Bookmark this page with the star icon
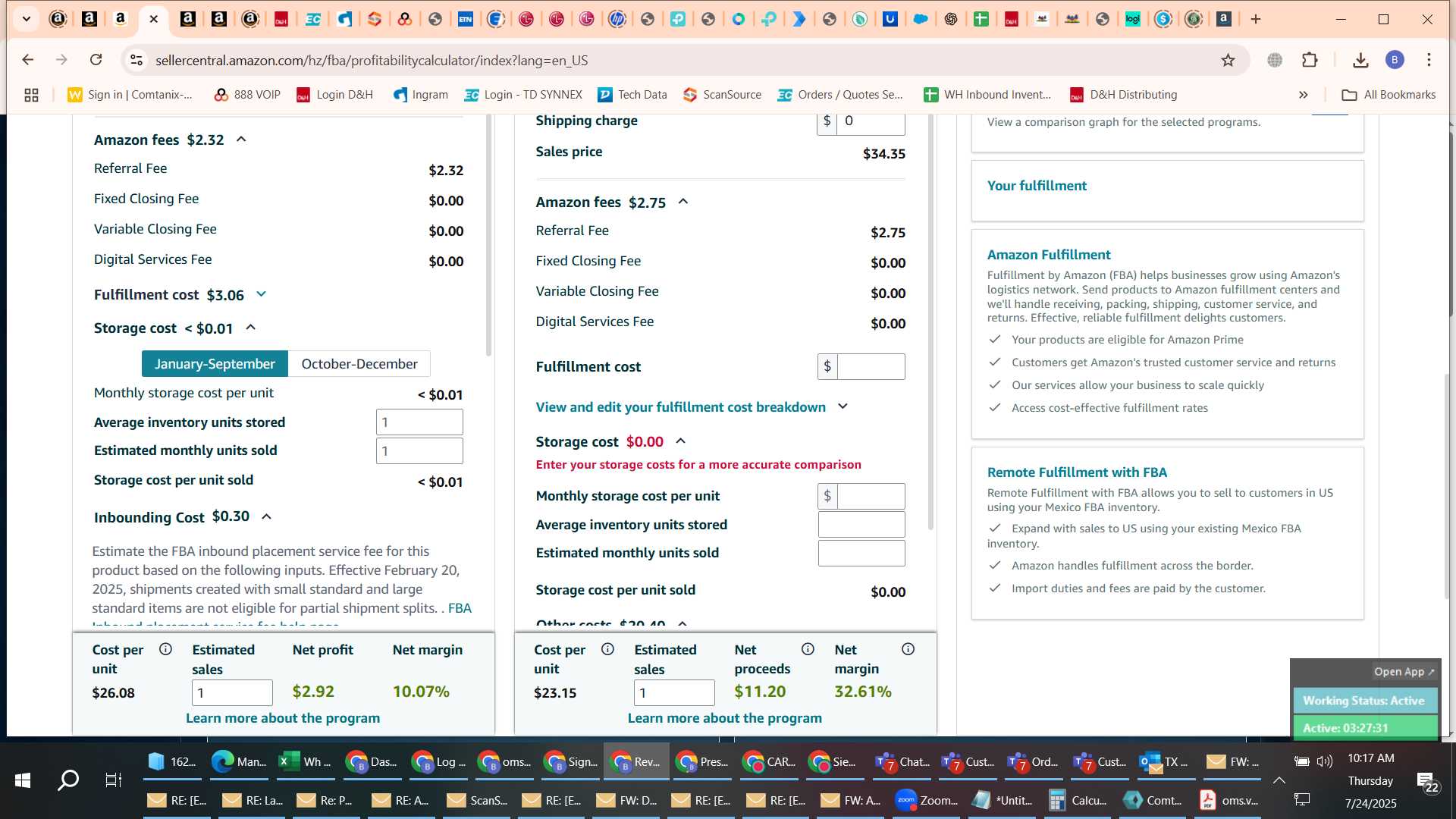 point(1228,60)
